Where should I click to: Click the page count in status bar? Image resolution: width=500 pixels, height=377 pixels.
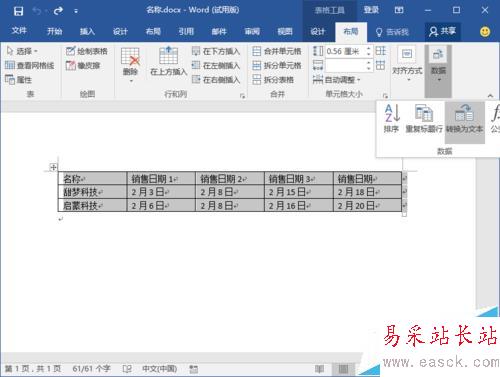33,369
